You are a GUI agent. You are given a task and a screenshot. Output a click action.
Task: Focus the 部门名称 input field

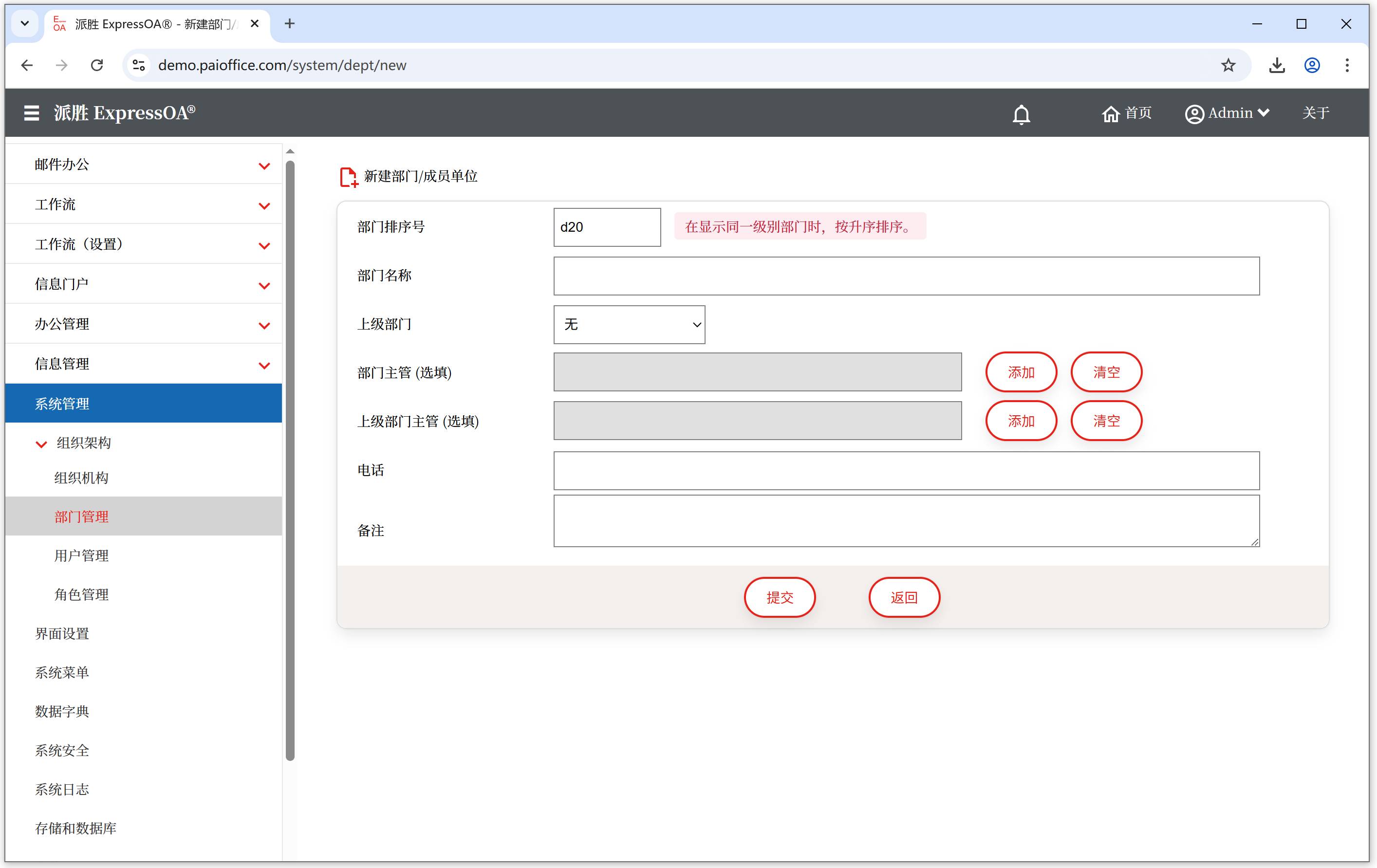[x=906, y=276]
